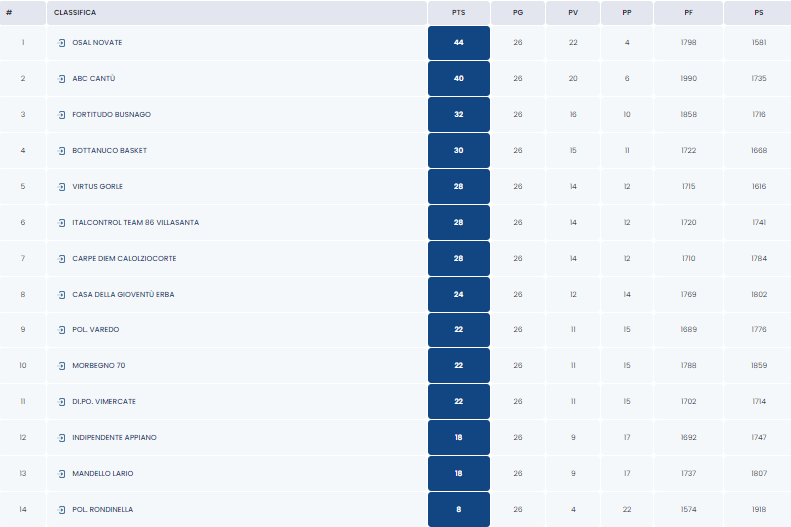791x527 pixels.
Task: Click PF value 1858 for FORTITUDO BUSNAGO
Action: click(x=689, y=114)
